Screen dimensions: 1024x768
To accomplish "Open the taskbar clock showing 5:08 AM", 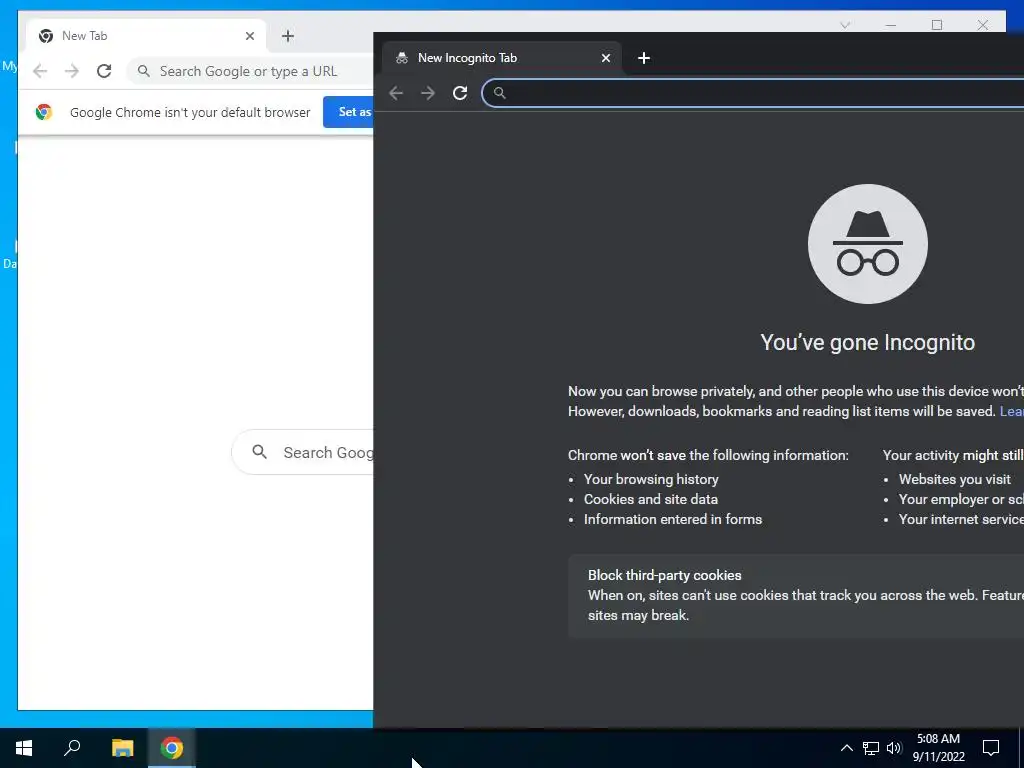I will (938, 748).
